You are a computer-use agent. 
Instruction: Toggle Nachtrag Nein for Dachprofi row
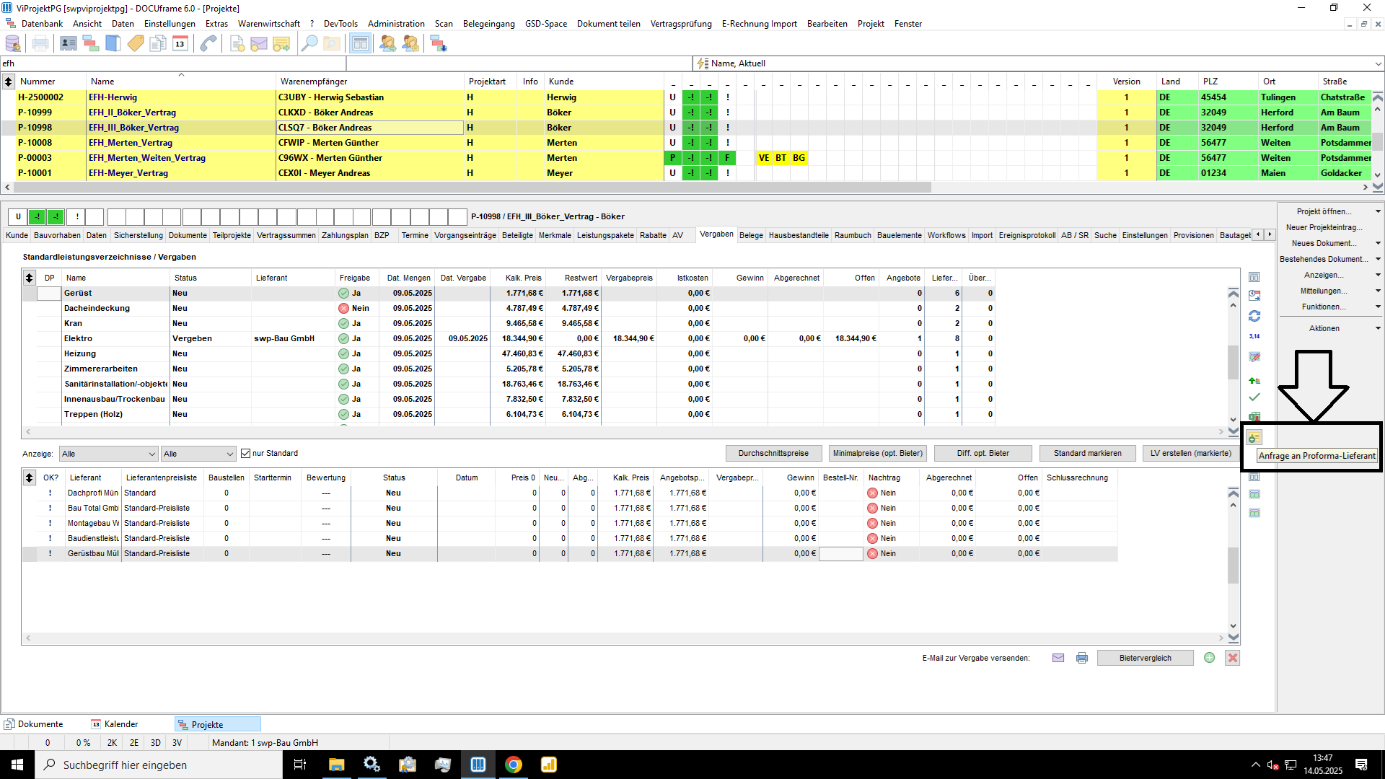(x=872, y=493)
